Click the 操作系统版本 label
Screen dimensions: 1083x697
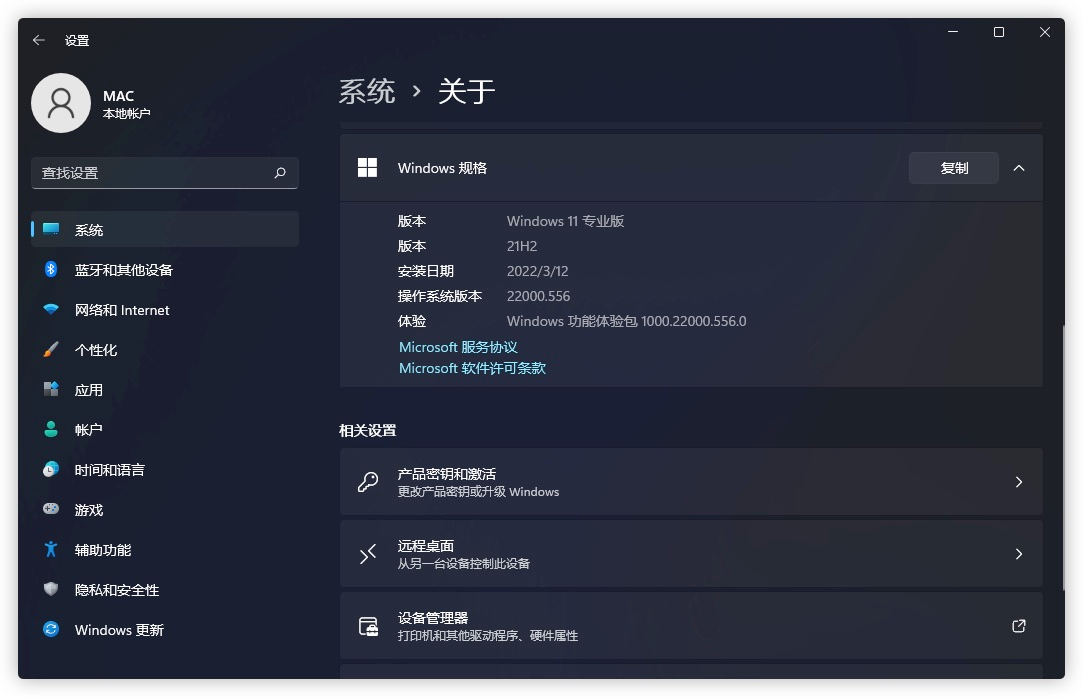click(x=440, y=296)
